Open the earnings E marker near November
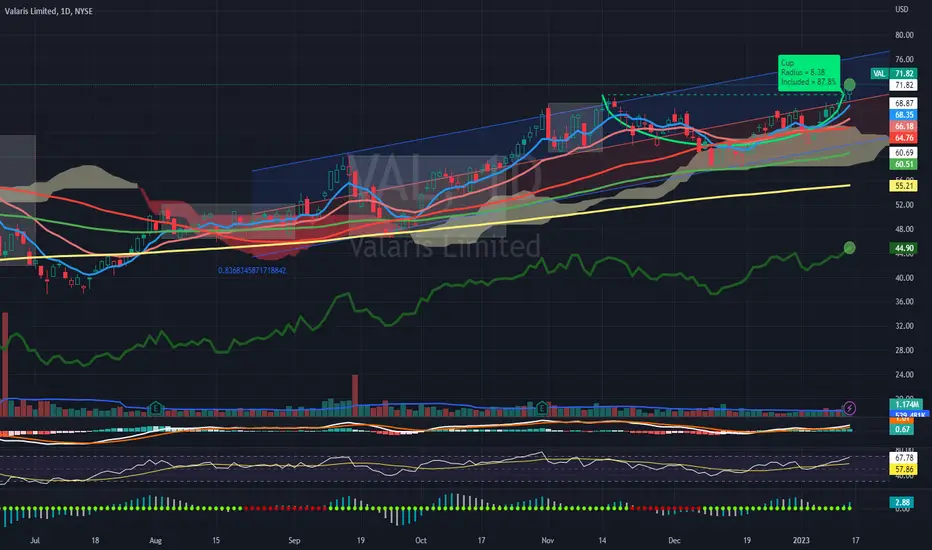The image size is (932, 550). click(x=542, y=408)
